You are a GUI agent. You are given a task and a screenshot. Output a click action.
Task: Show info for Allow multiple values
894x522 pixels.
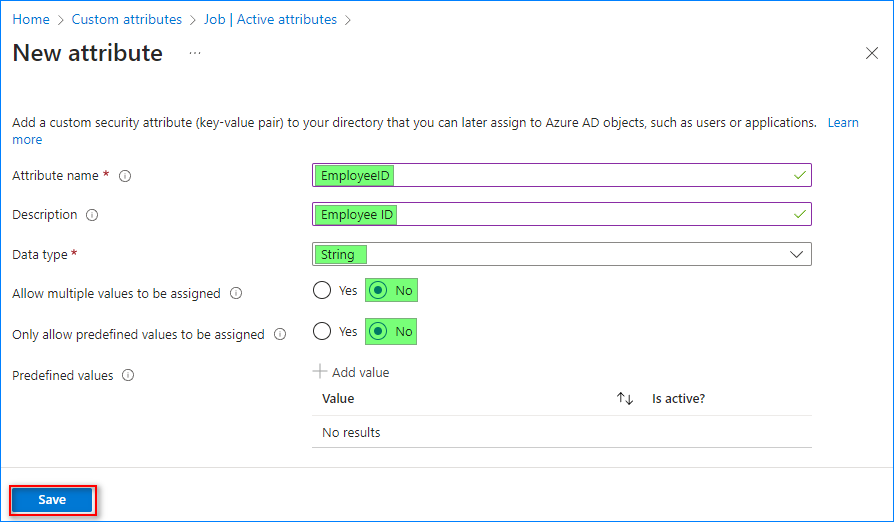click(235, 293)
